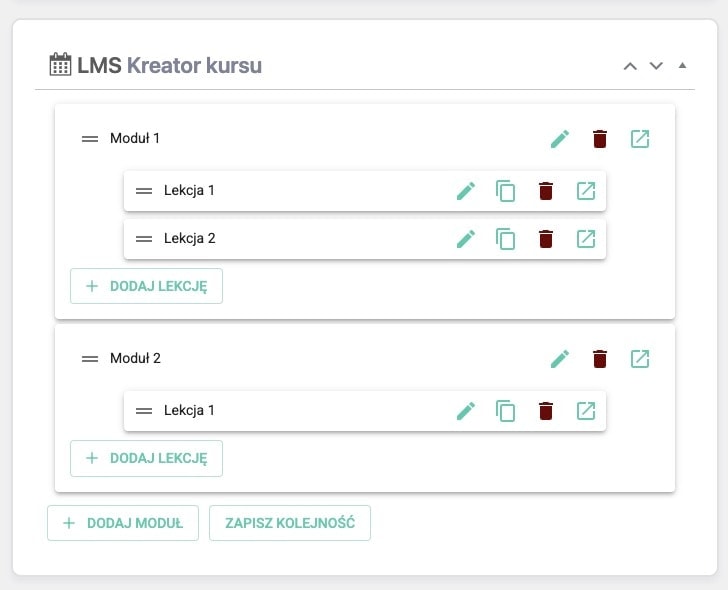Open Lekcja 1 of Moduł 2 externally
Screen dimensions: 728x590
click(586, 411)
